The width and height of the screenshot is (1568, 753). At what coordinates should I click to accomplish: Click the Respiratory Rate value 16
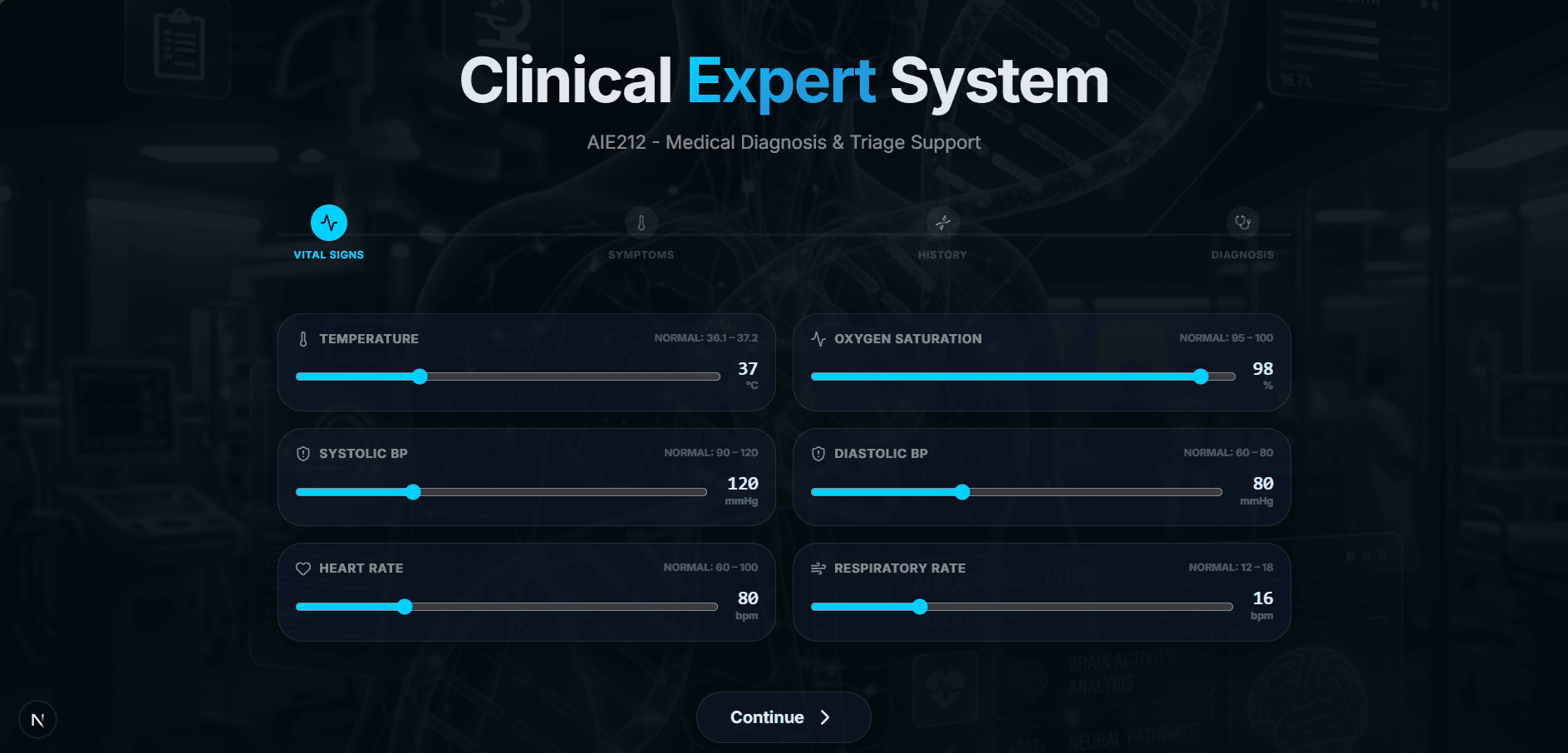click(1263, 598)
